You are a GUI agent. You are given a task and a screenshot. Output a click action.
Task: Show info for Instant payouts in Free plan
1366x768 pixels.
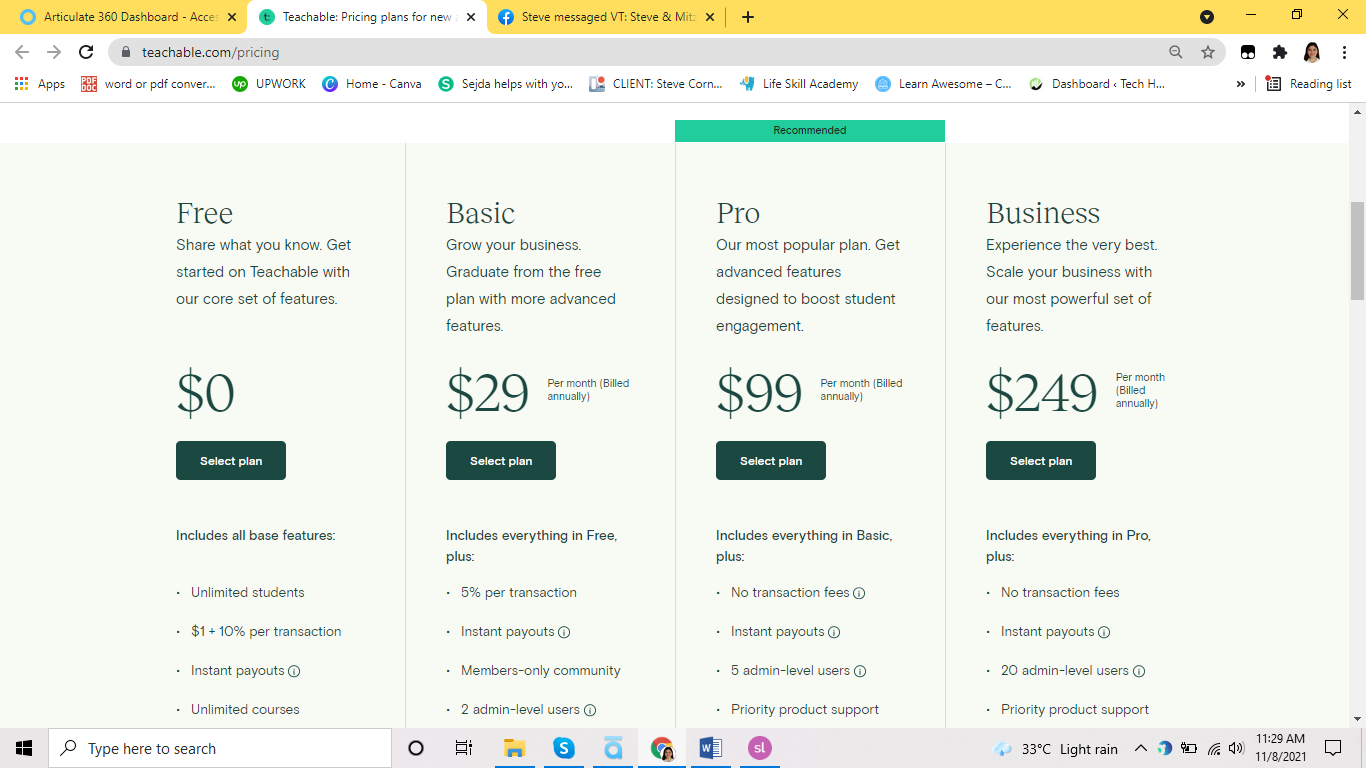coord(294,671)
